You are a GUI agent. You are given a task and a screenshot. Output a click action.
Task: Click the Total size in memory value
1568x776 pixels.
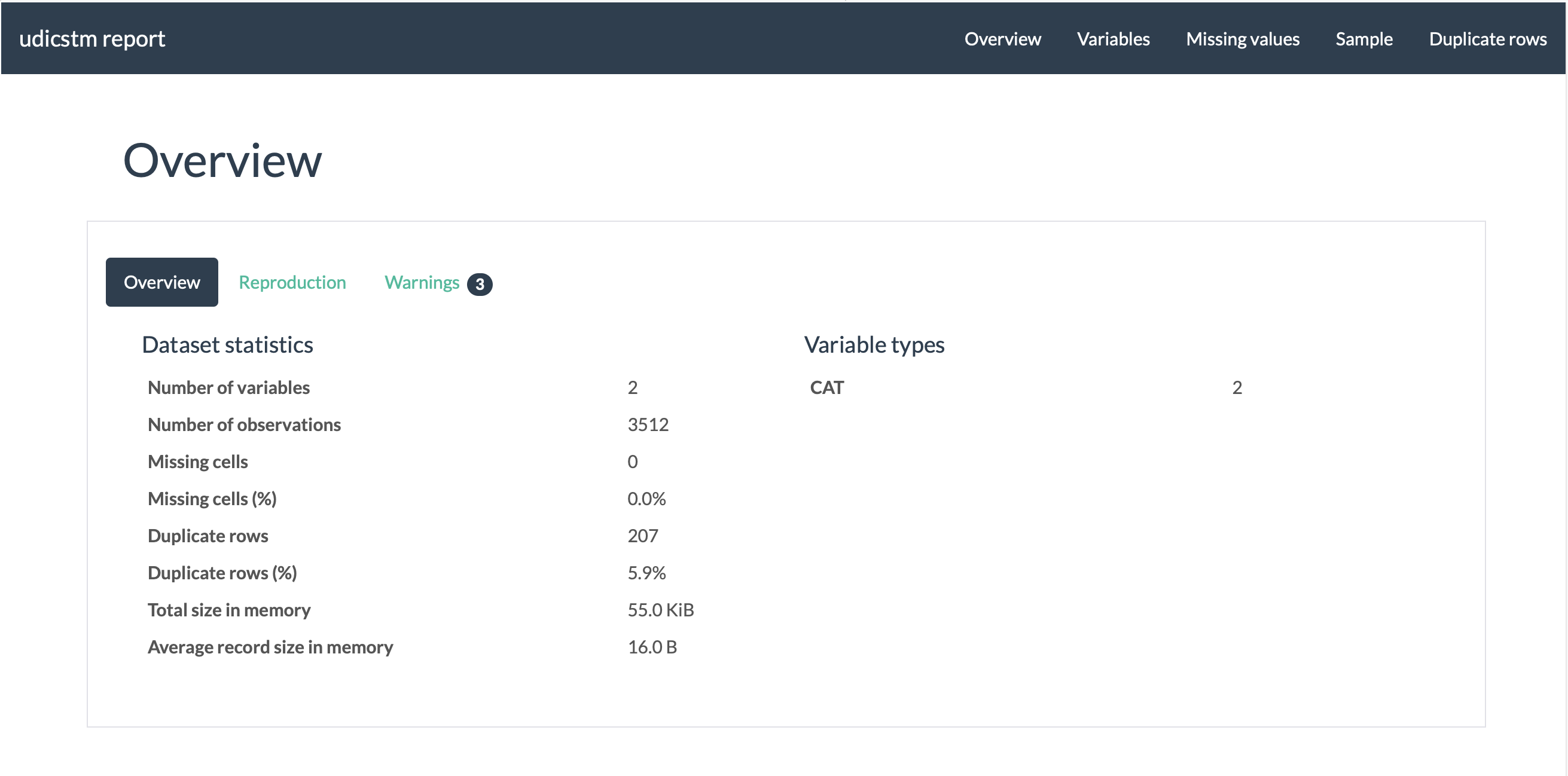tap(660, 610)
